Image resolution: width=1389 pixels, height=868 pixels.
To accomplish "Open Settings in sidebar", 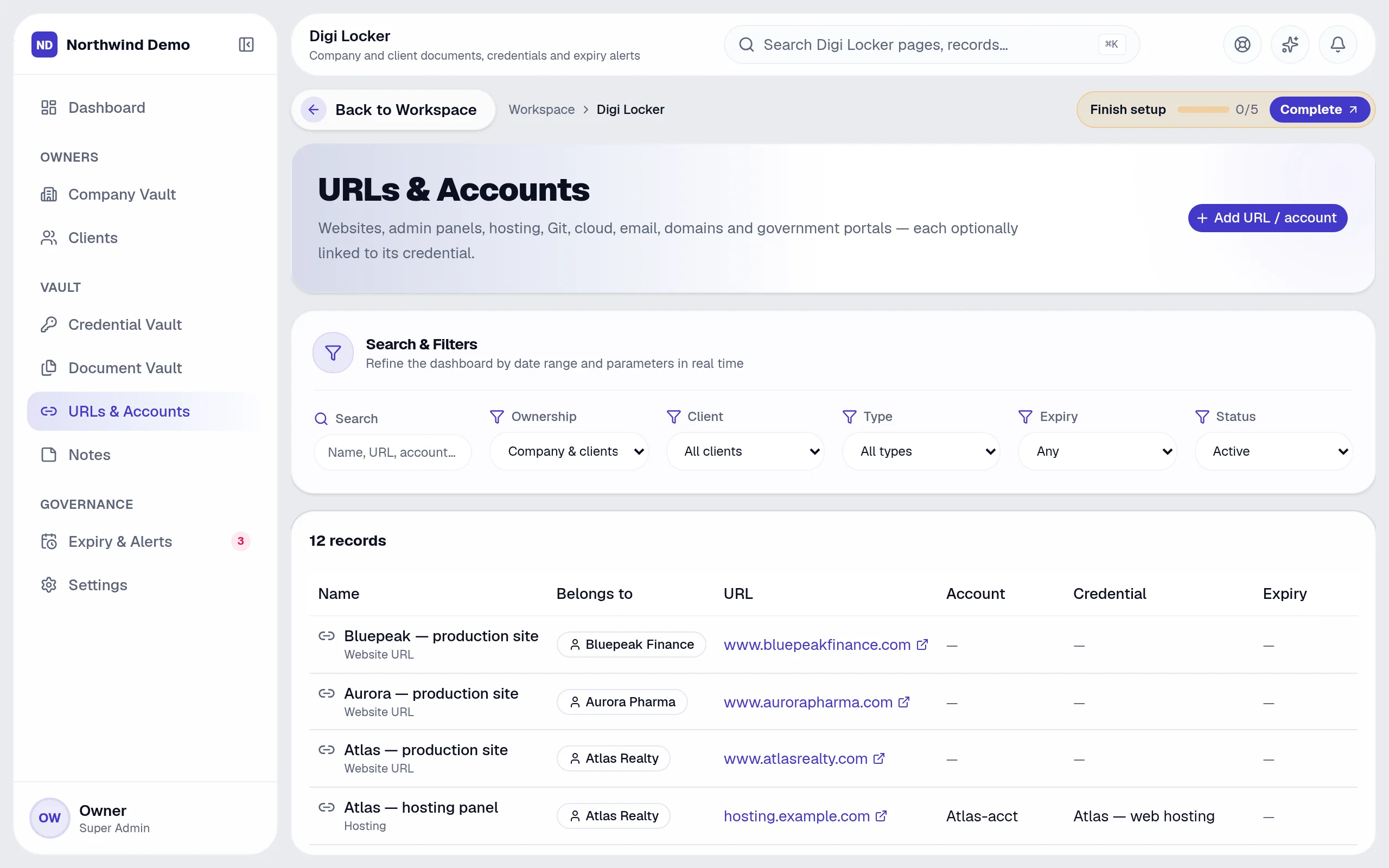I will tap(145, 585).
